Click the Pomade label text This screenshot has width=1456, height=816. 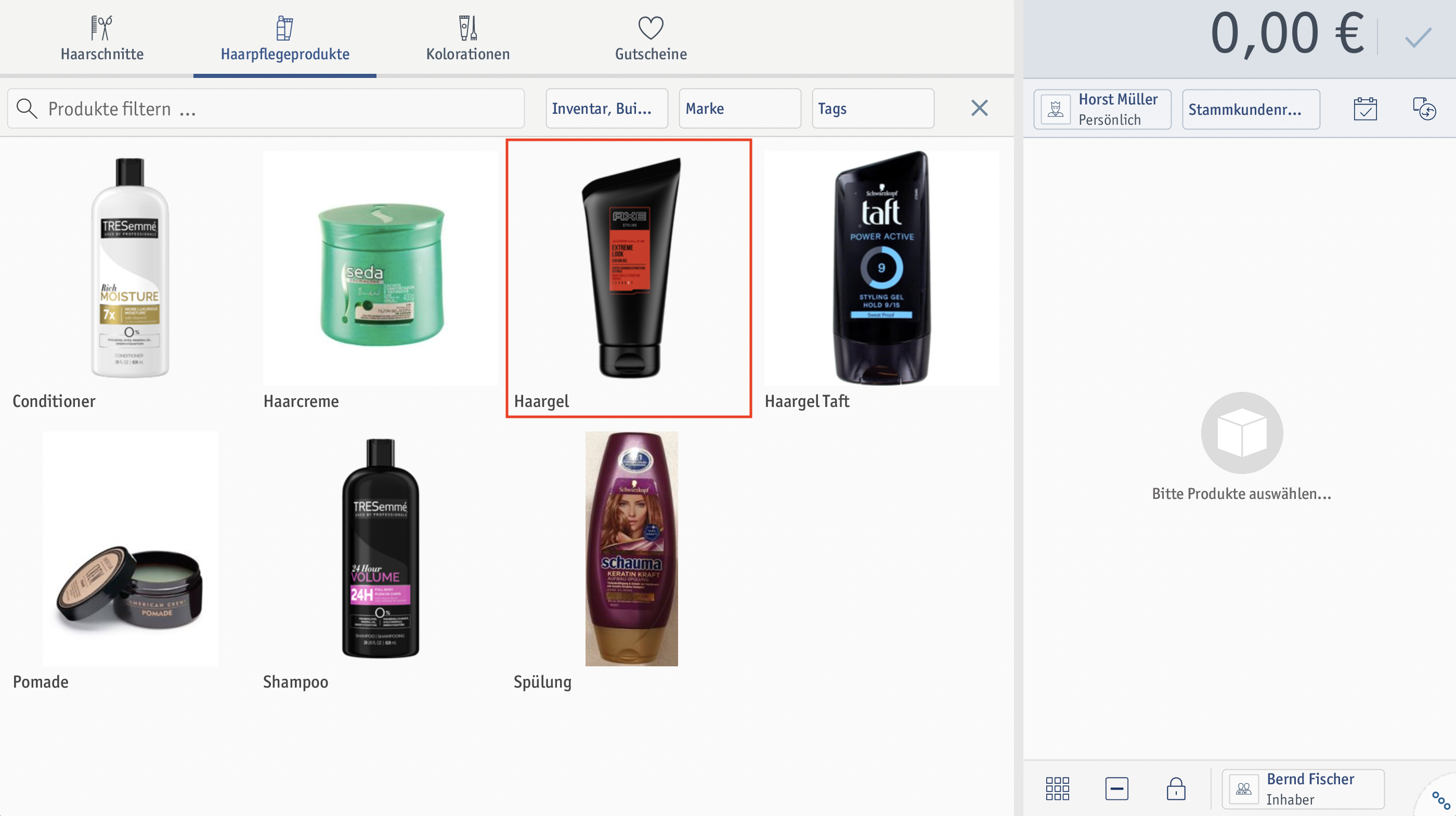click(x=41, y=682)
